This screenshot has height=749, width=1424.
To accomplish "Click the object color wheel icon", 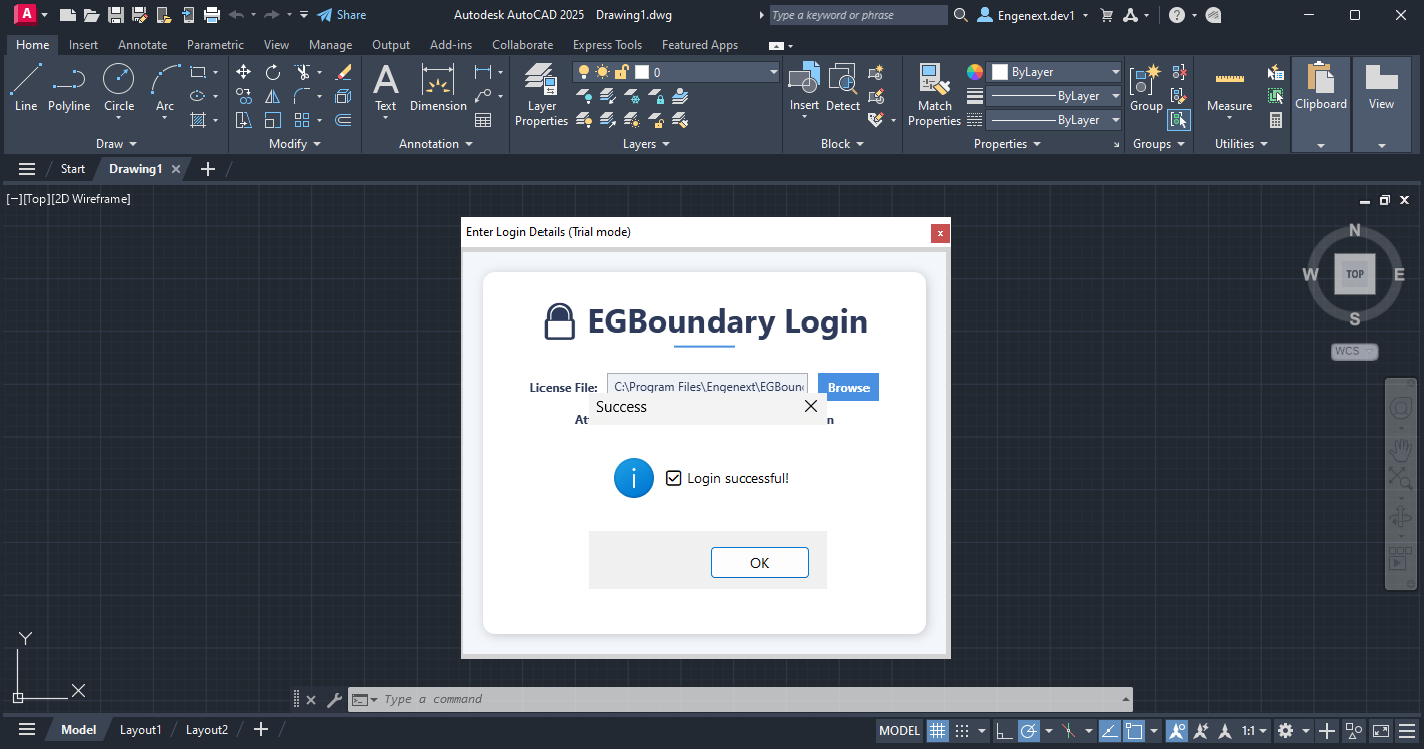I will pos(975,72).
